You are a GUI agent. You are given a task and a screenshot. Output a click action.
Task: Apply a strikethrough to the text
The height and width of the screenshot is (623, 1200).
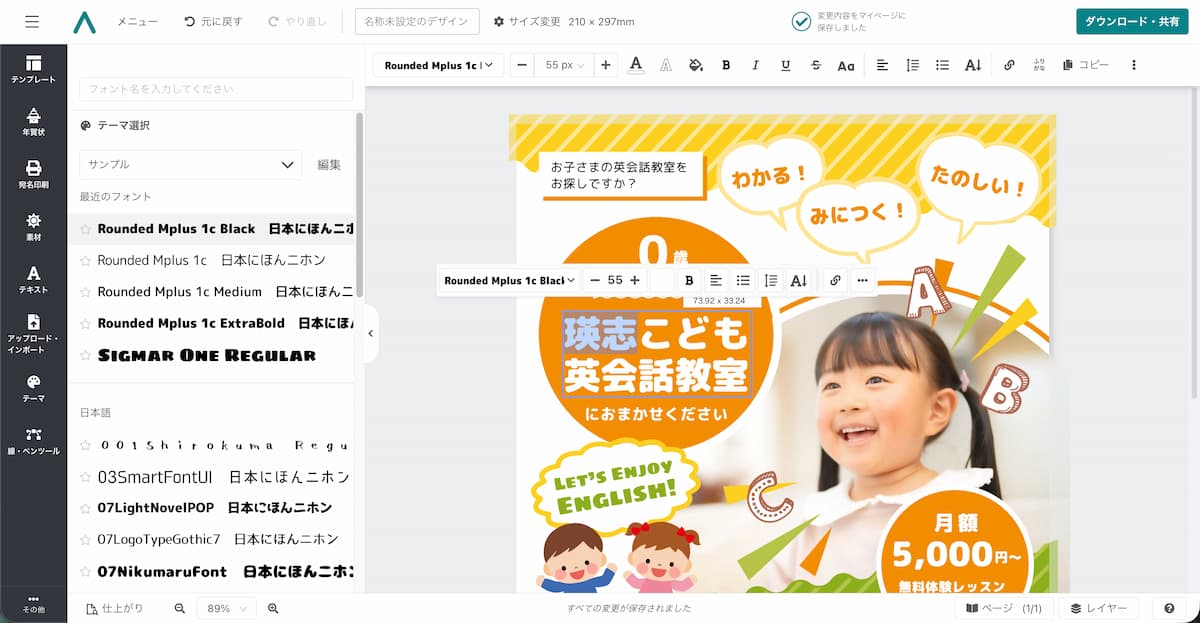[815, 64]
